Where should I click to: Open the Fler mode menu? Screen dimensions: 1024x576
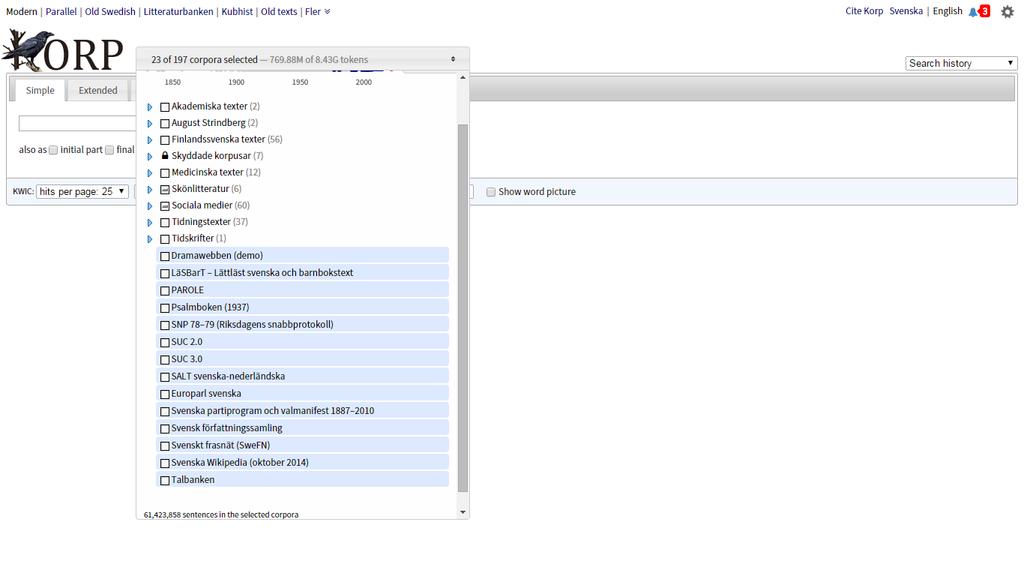[317, 12]
